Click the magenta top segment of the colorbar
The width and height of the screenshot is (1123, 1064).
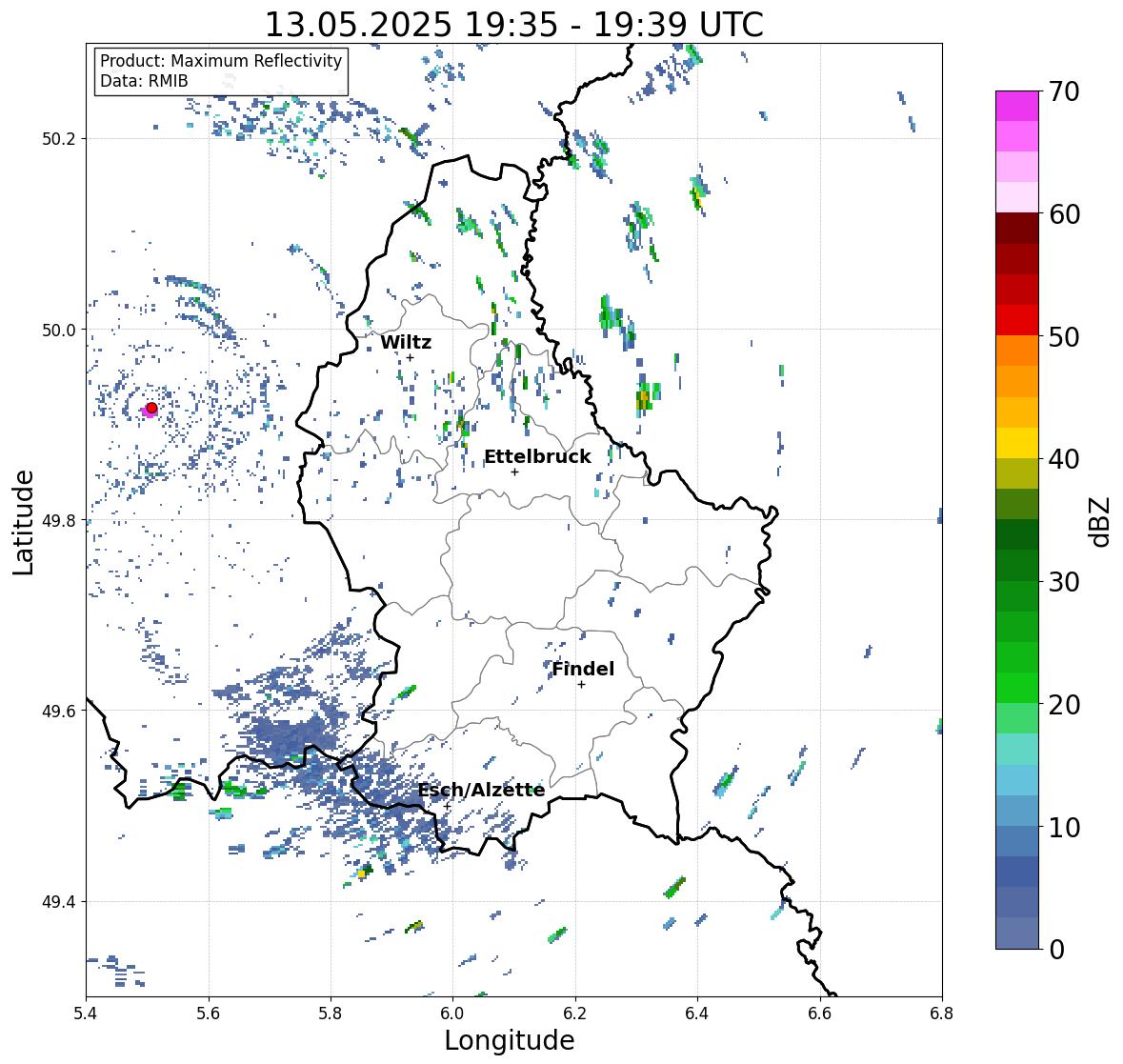(x=1017, y=106)
